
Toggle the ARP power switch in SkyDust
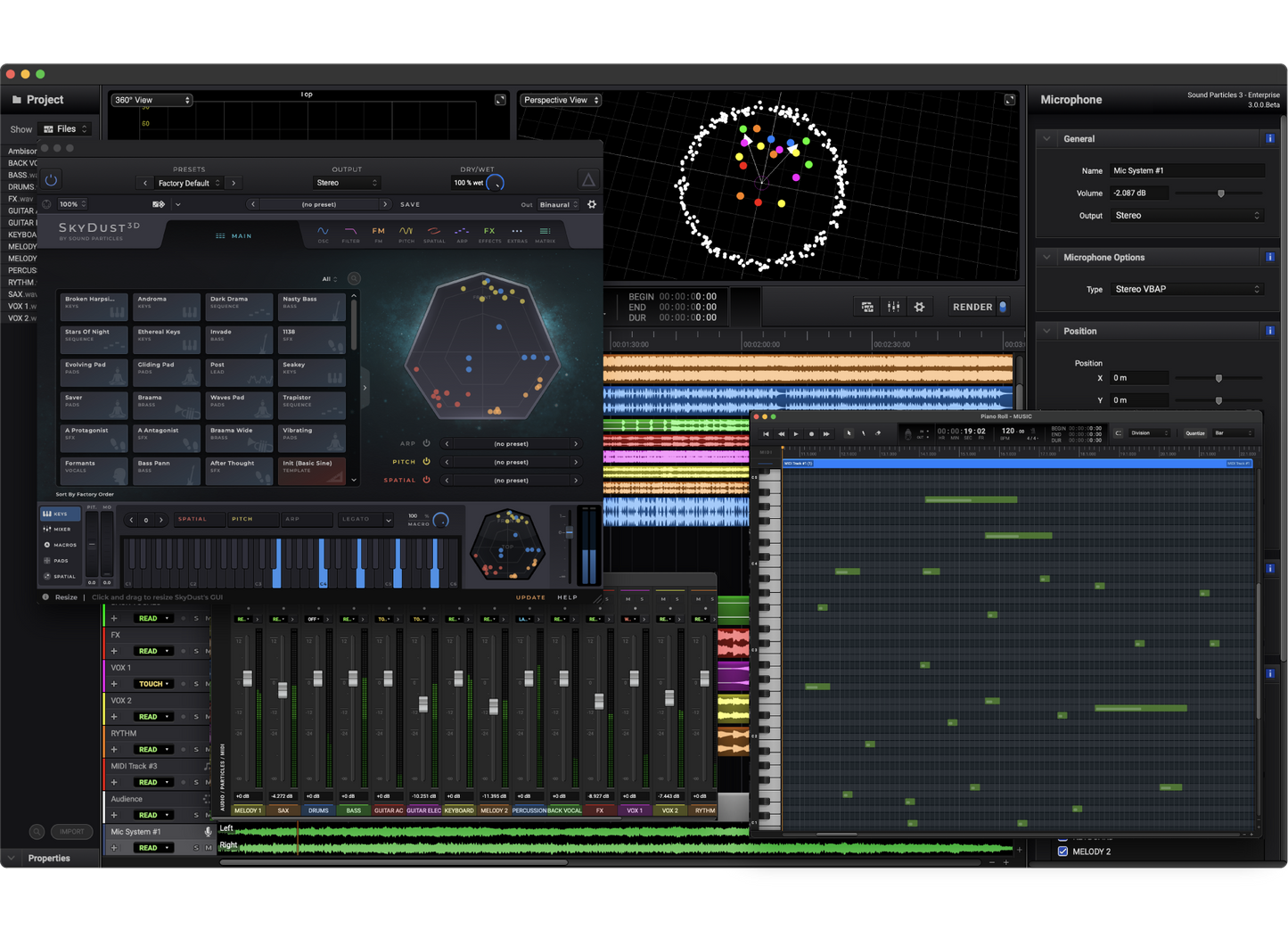tap(426, 443)
